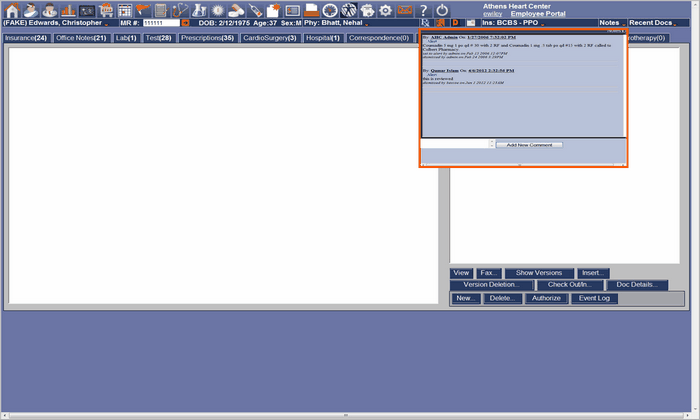Click the power logout icon
This screenshot has height=420, width=700.
442,9
